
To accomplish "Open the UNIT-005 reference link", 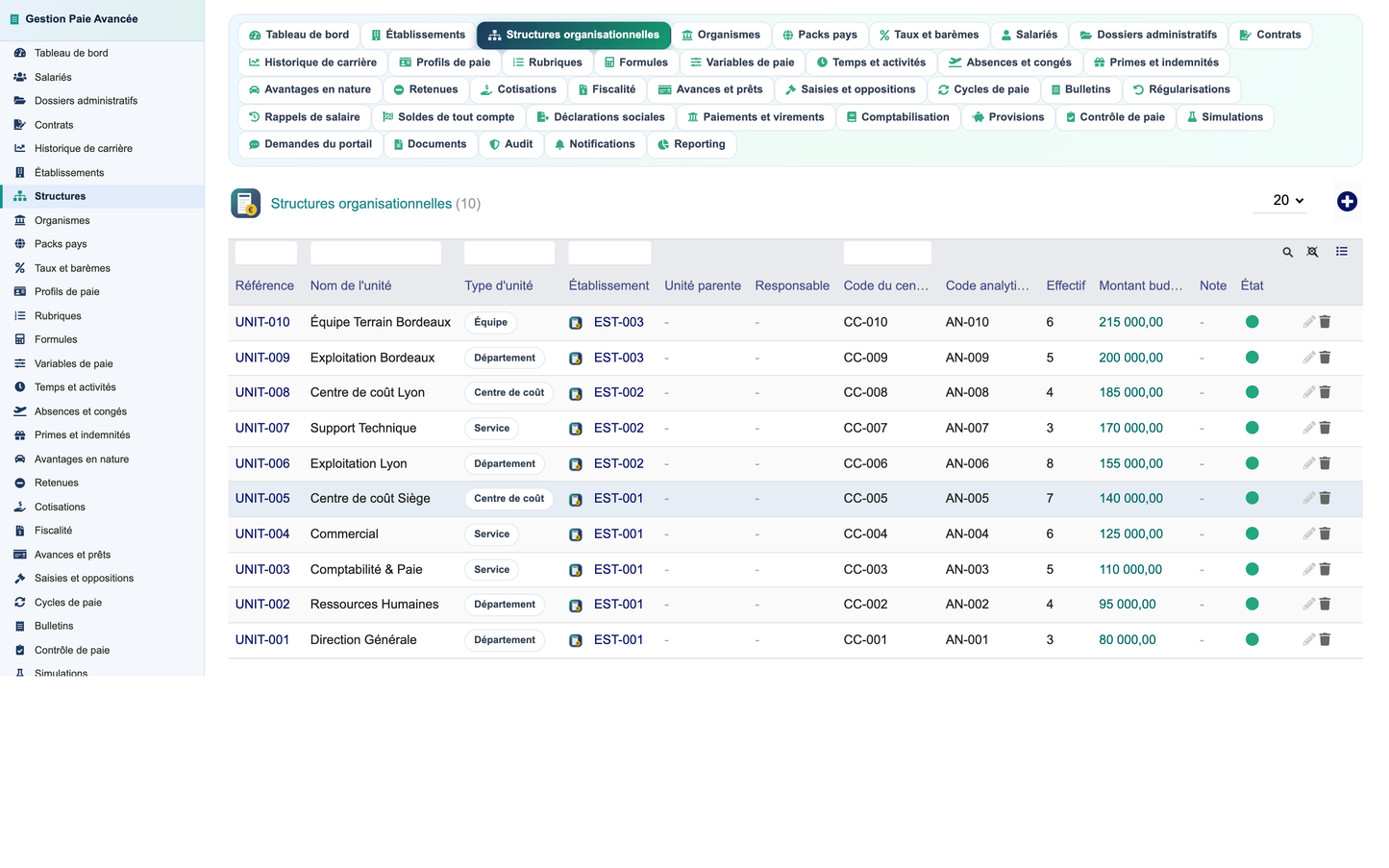I will pos(262,498).
